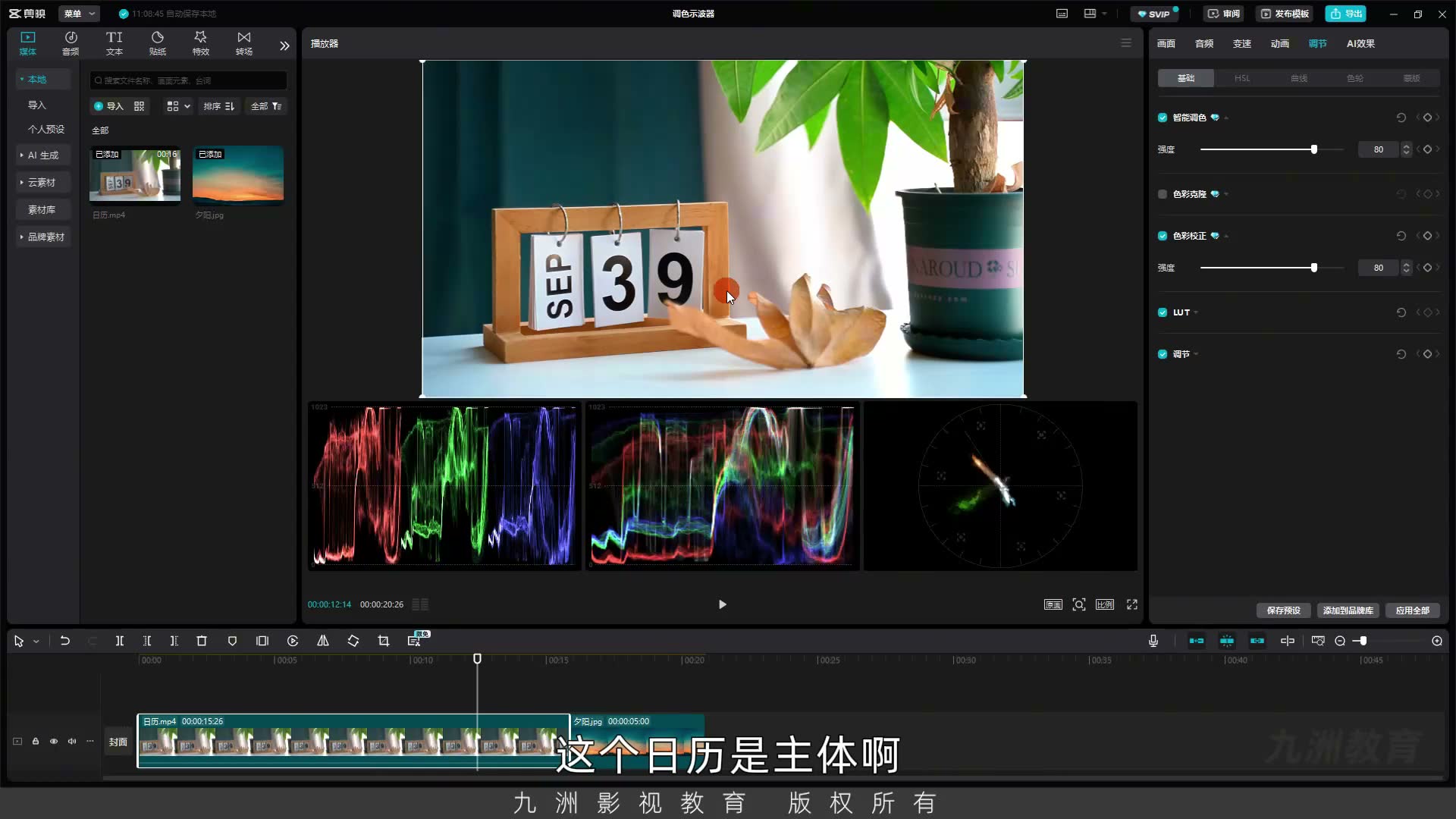Open the 特效 effects panel icon
The image size is (1456, 819).
point(200,43)
